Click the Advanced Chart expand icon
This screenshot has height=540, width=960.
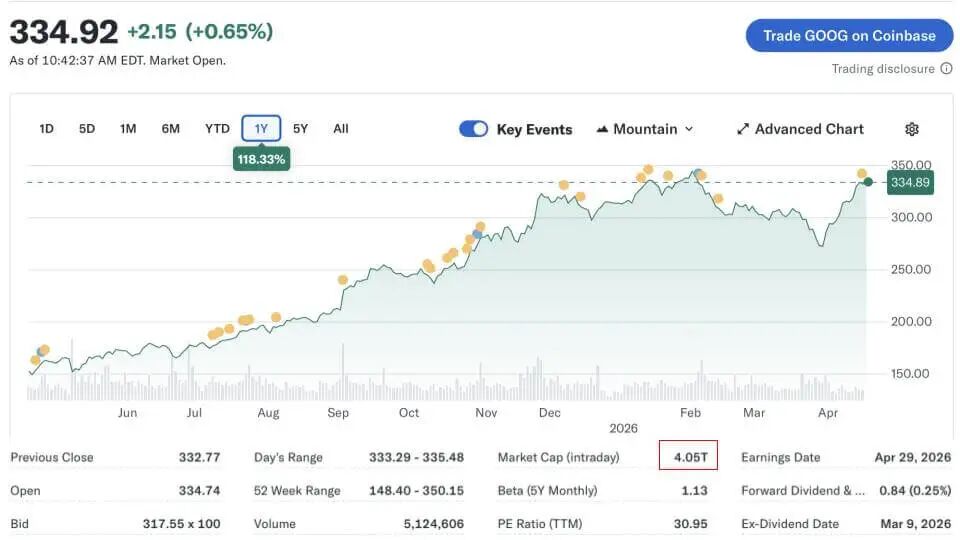[x=743, y=129]
